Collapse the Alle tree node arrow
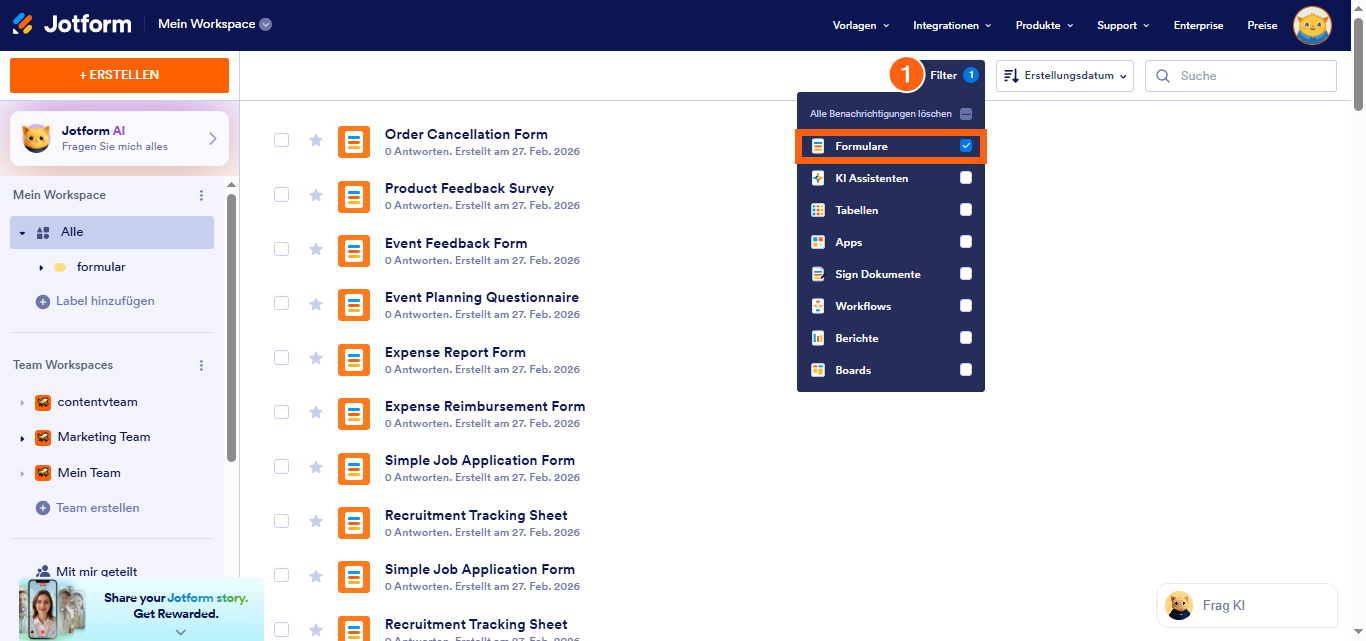 22,233
